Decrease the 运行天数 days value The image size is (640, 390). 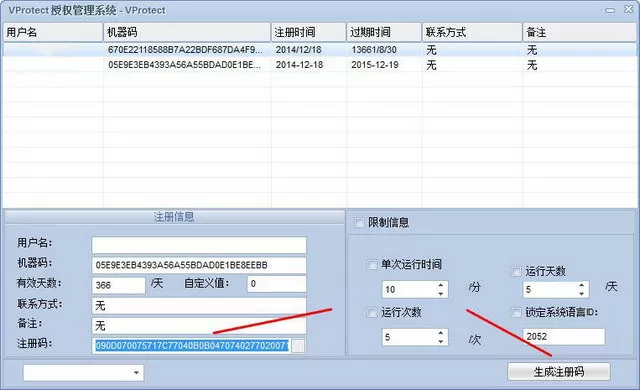point(582,294)
